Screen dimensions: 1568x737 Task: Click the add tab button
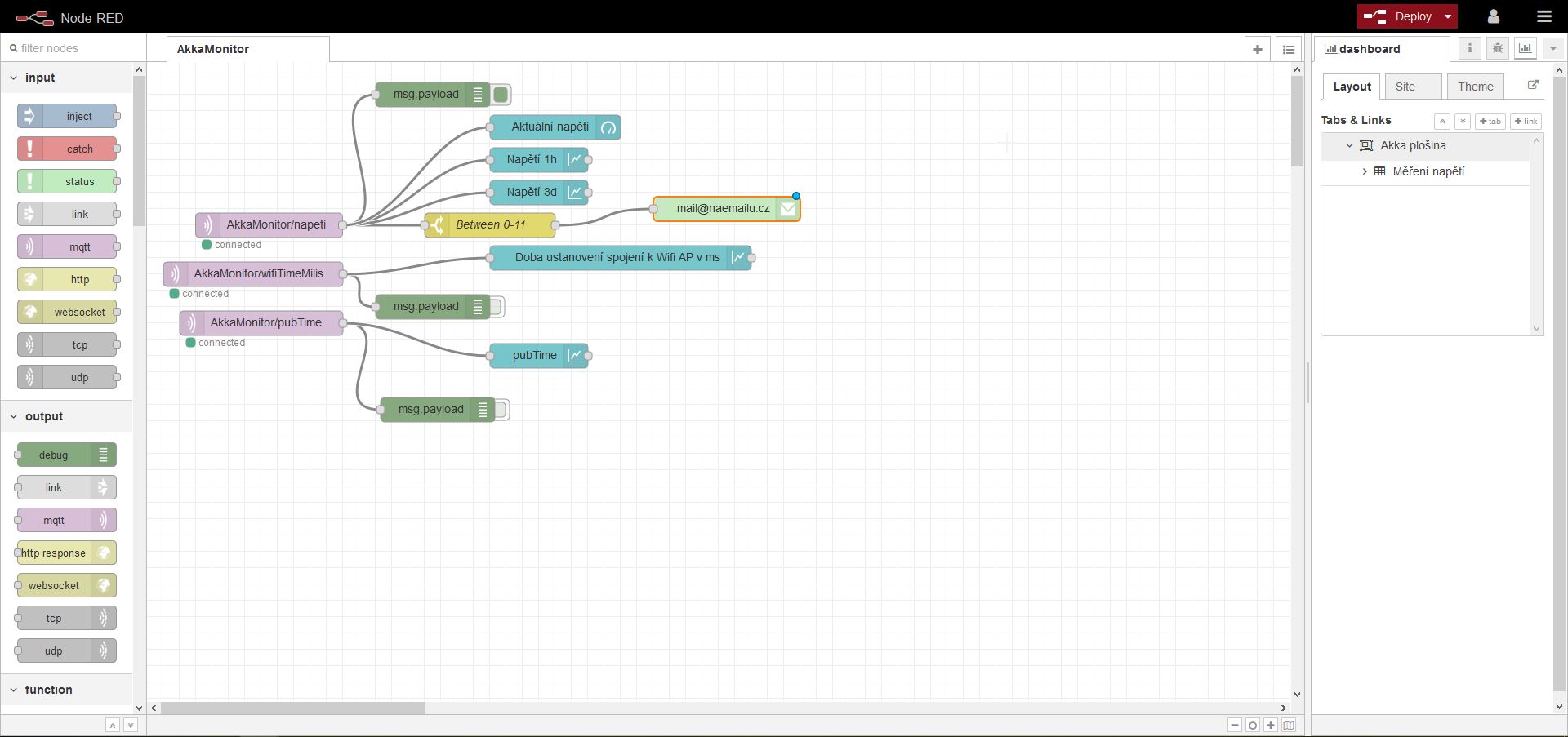coord(1490,121)
